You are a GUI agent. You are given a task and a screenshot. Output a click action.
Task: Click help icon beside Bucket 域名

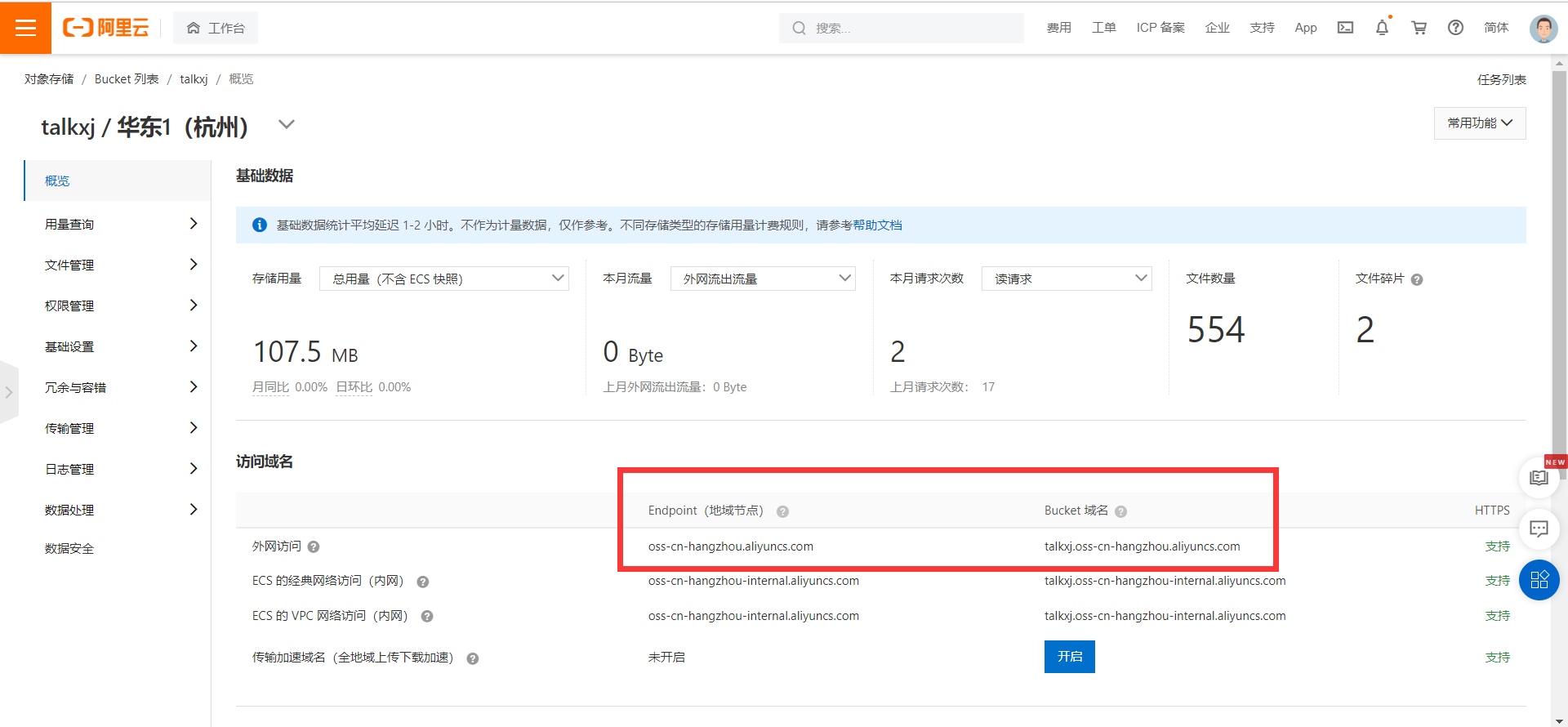click(x=1120, y=511)
